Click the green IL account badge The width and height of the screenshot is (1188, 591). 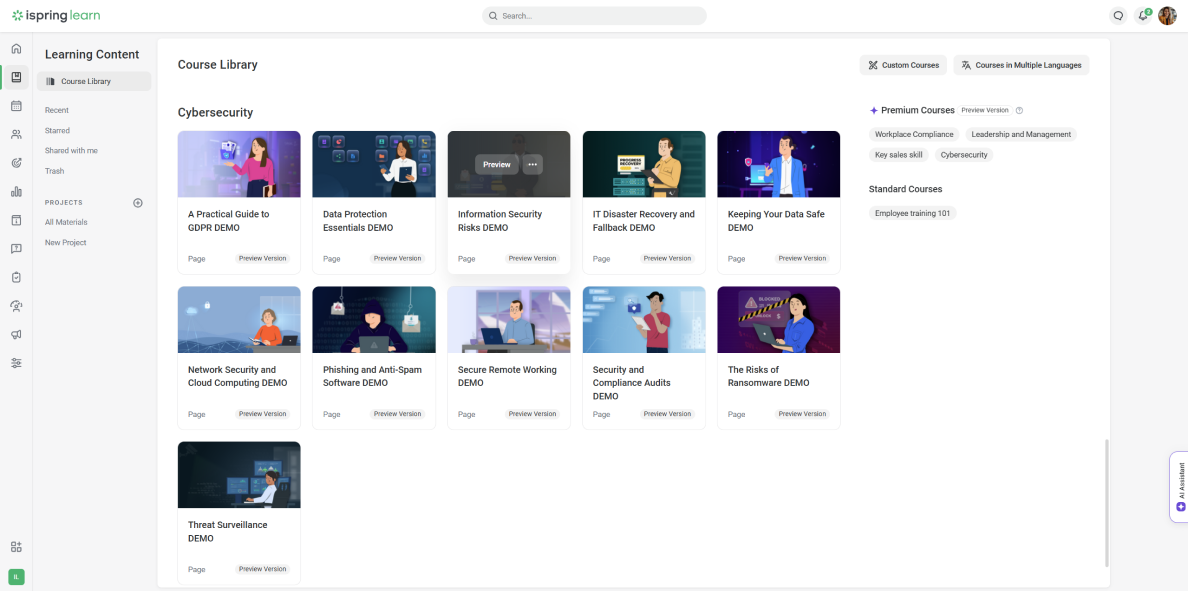coord(16,577)
